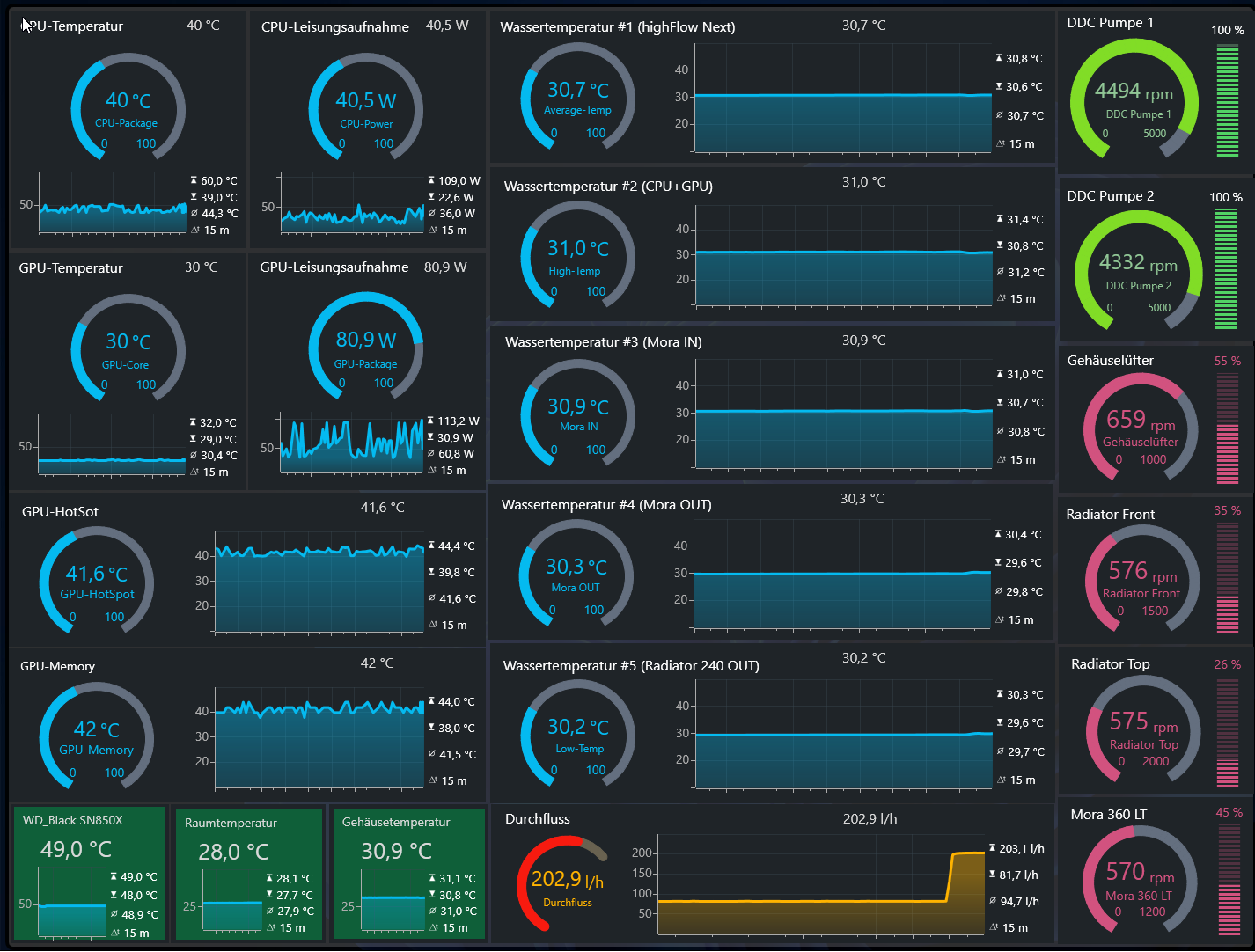Select the 'Wassertemperatur #3 (Mora IN)' title
1255x952 pixels.
coord(604,342)
